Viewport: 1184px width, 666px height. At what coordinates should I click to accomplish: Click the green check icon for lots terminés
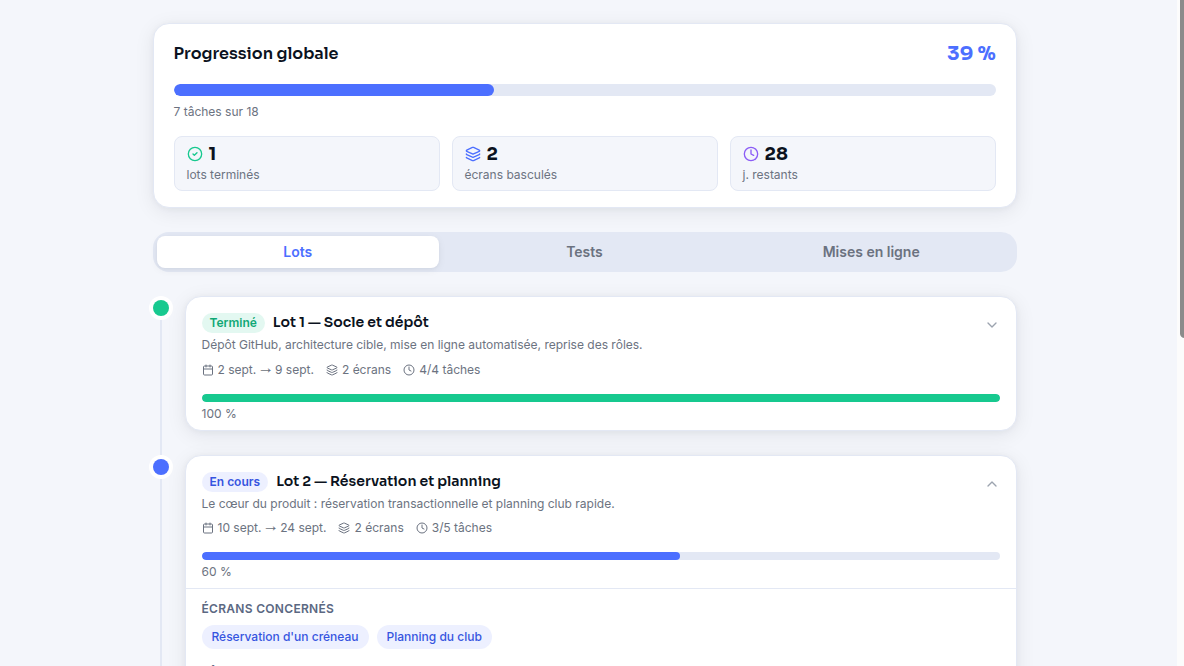tap(195, 154)
